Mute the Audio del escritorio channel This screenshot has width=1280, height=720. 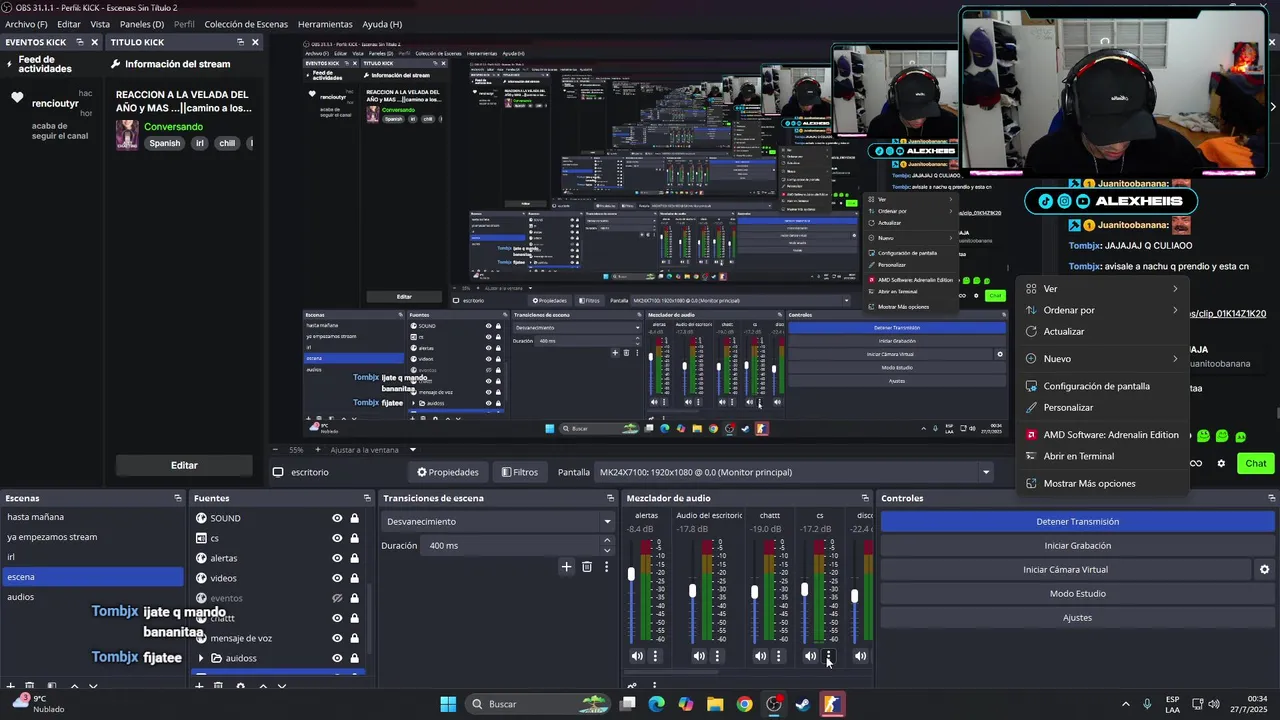coord(699,656)
